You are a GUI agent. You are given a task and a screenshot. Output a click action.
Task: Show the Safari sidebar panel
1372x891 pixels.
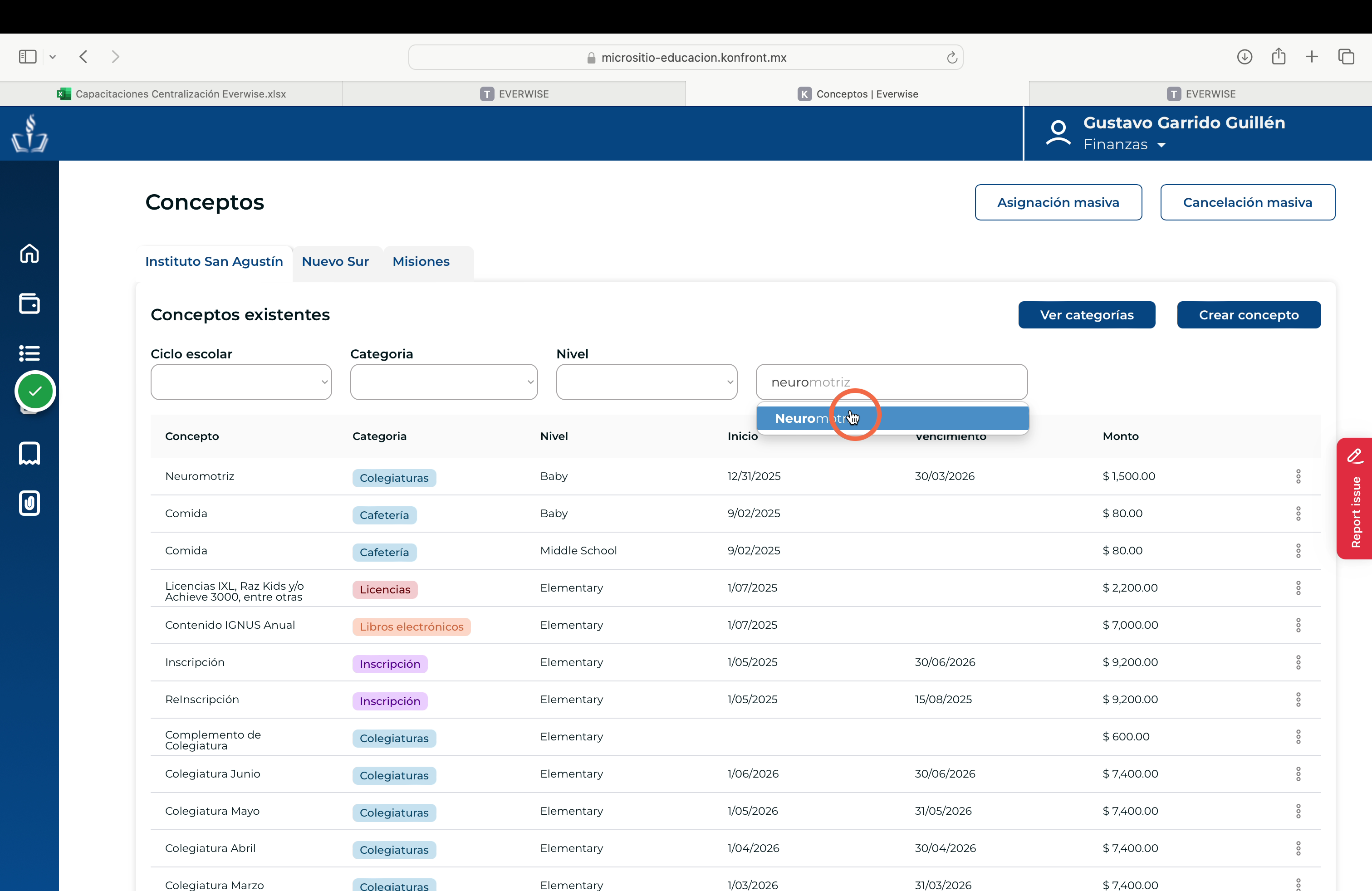tap(28, 56)
